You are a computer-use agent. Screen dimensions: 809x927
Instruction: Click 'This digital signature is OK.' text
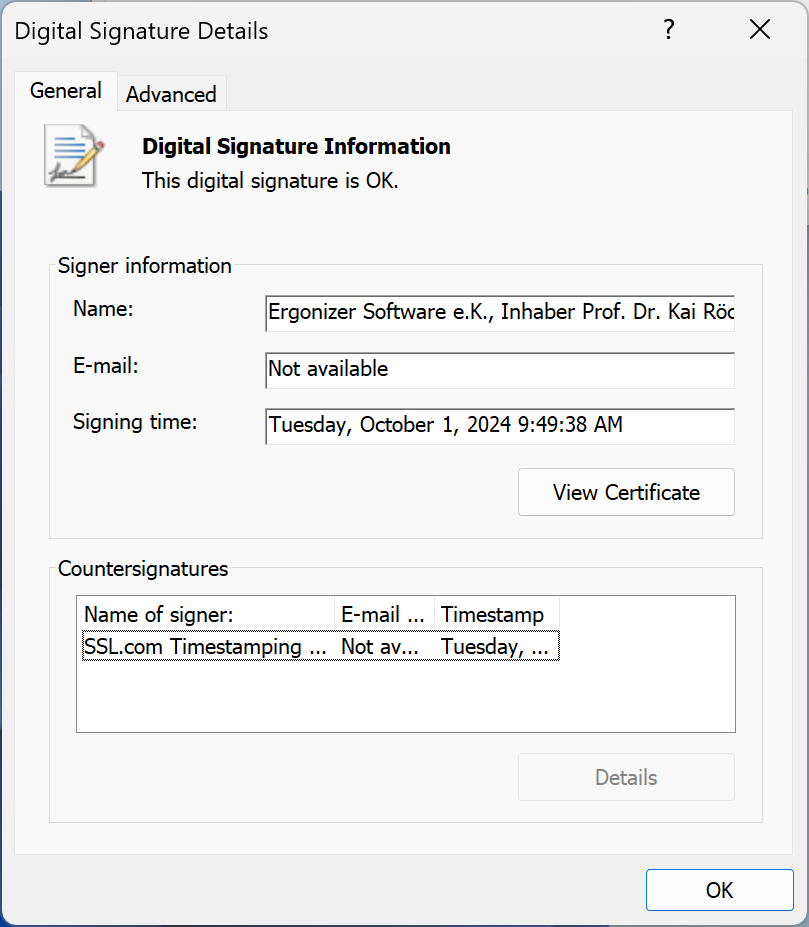coord(270,181)
